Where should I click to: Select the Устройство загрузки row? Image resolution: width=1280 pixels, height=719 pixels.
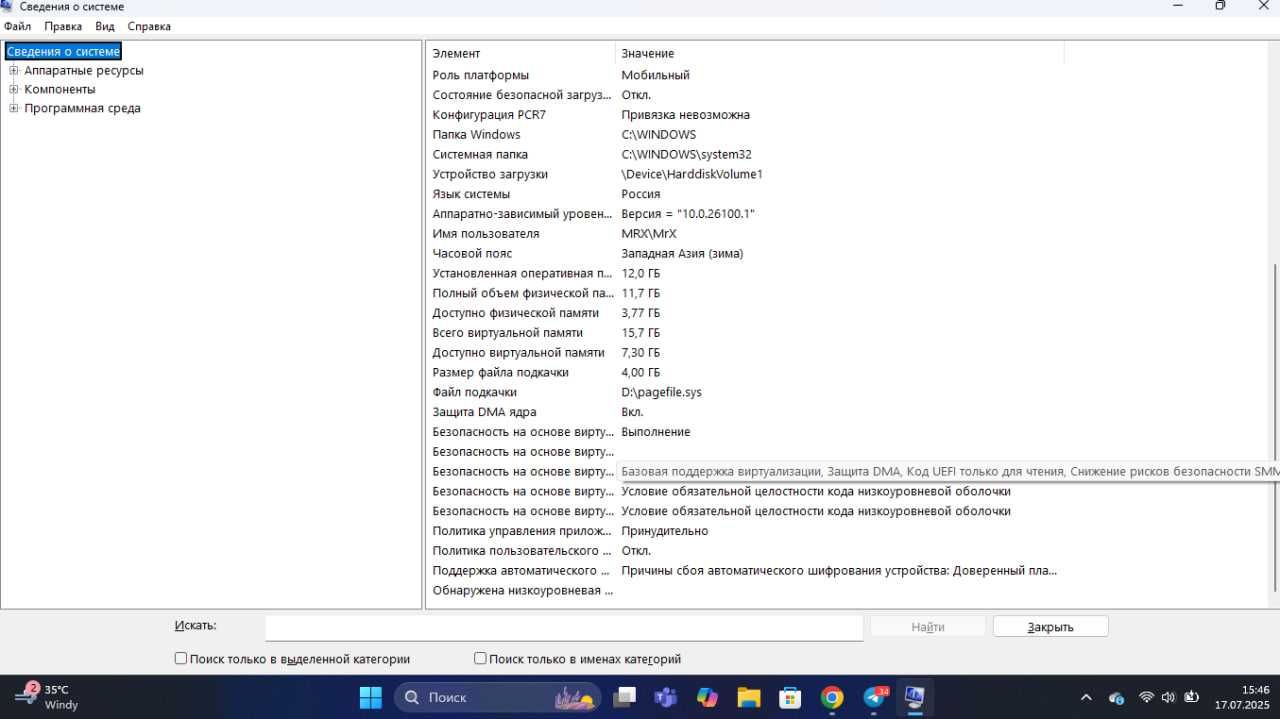tap(745, 174)
